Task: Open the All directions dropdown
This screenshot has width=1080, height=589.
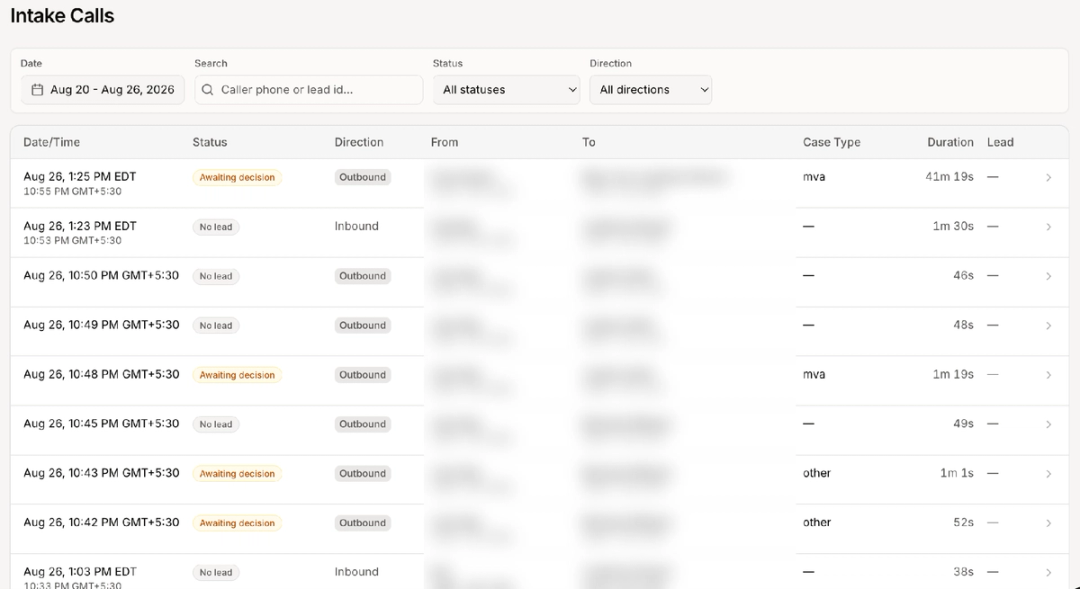Action: pos(650,90)
